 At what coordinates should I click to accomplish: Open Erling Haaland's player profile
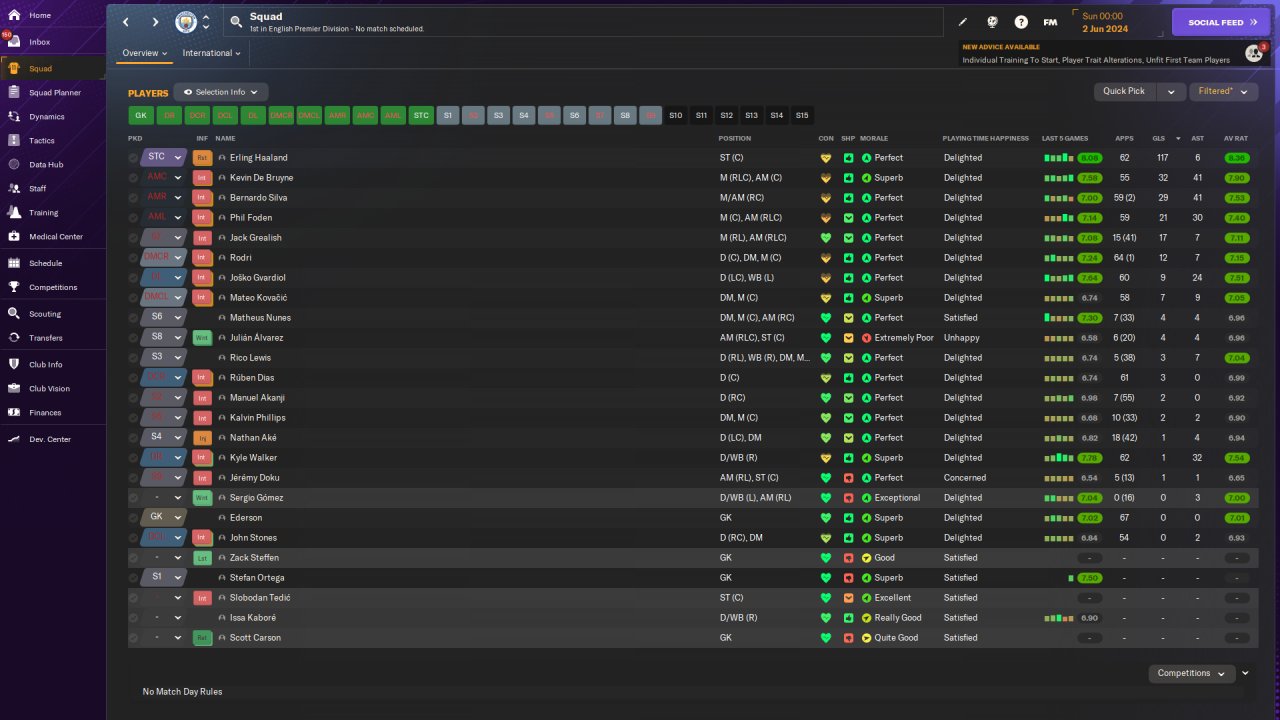point(258,158)
